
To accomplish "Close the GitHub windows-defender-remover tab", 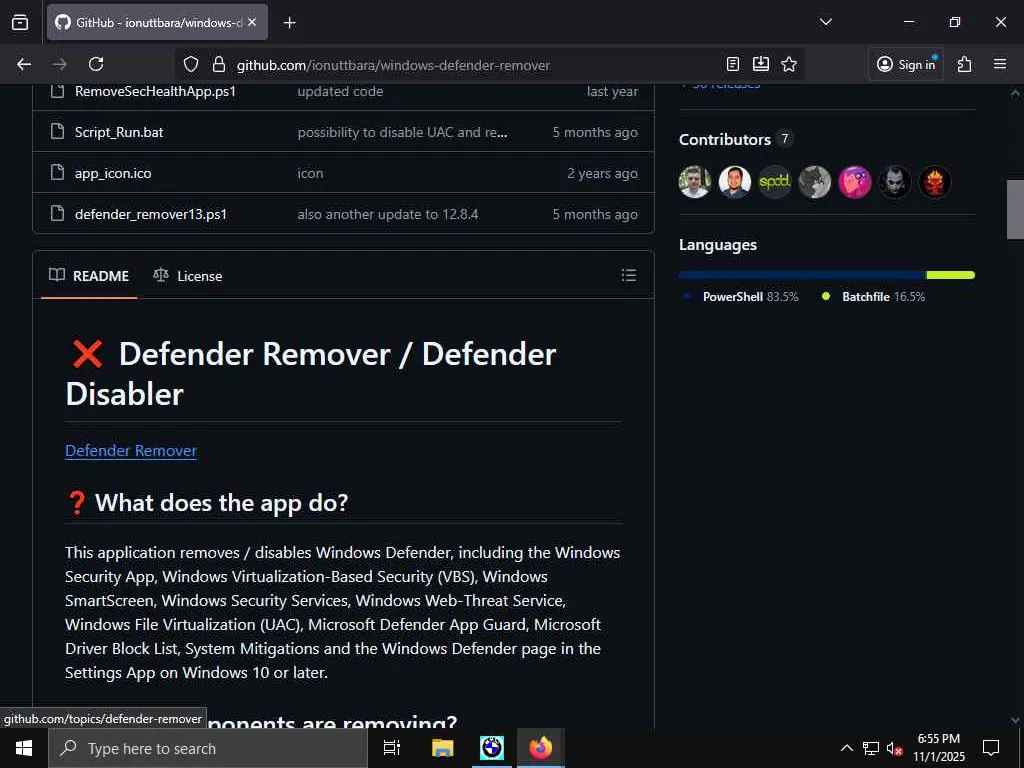I will [x=252, y=22].
